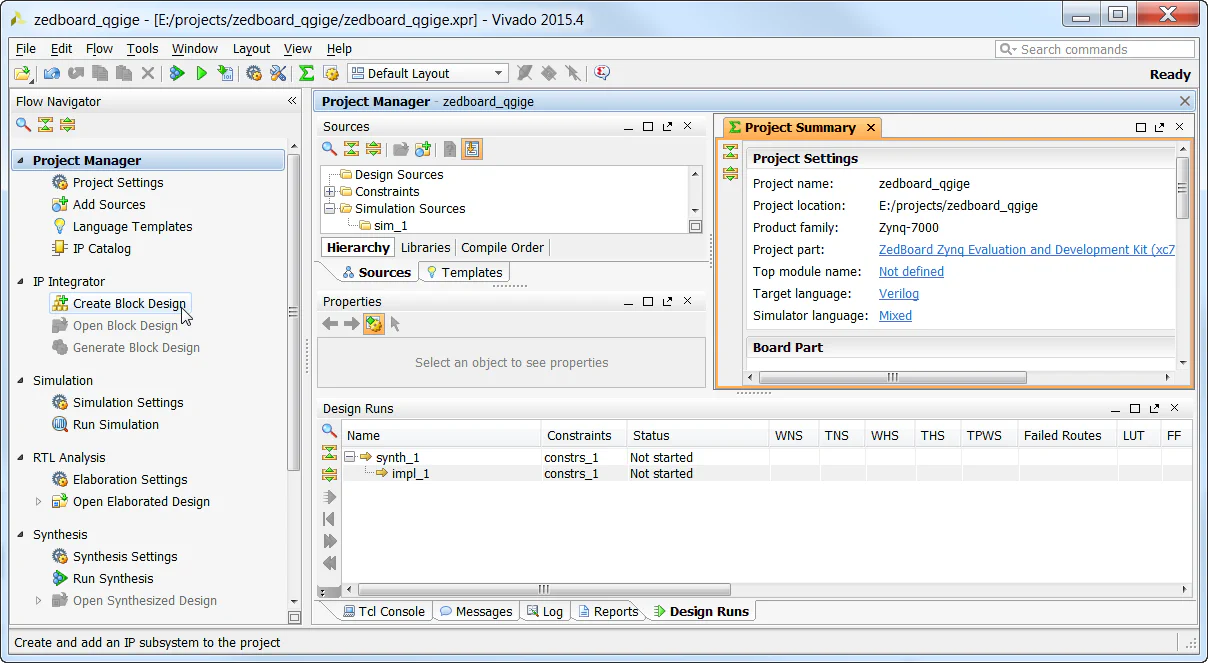1208x663 pixels.
Task: Open Project Settings gear icon in main toolbar
Action: click(254, 72)
